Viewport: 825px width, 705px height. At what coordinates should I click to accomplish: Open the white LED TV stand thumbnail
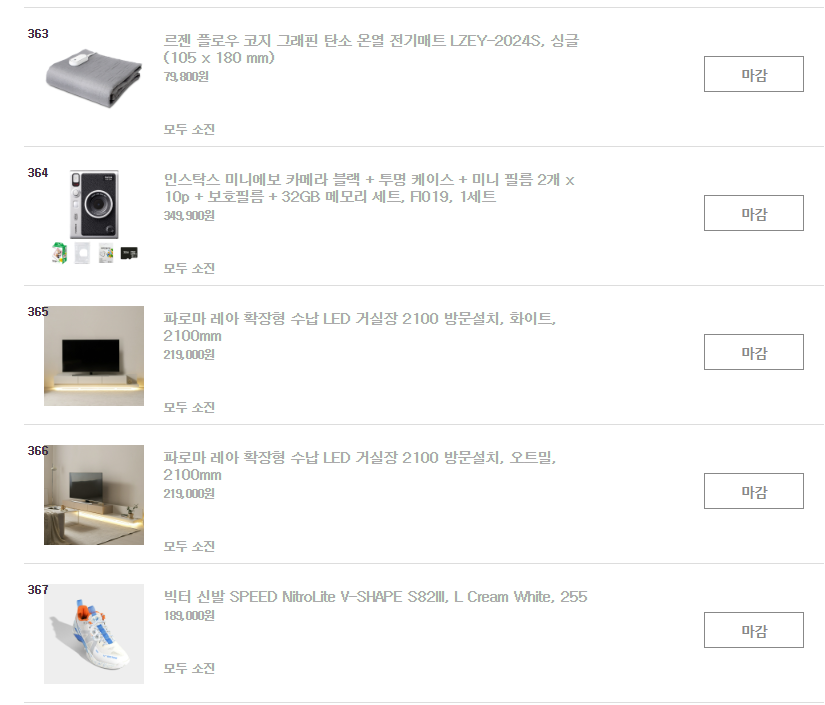pos(94,356)
